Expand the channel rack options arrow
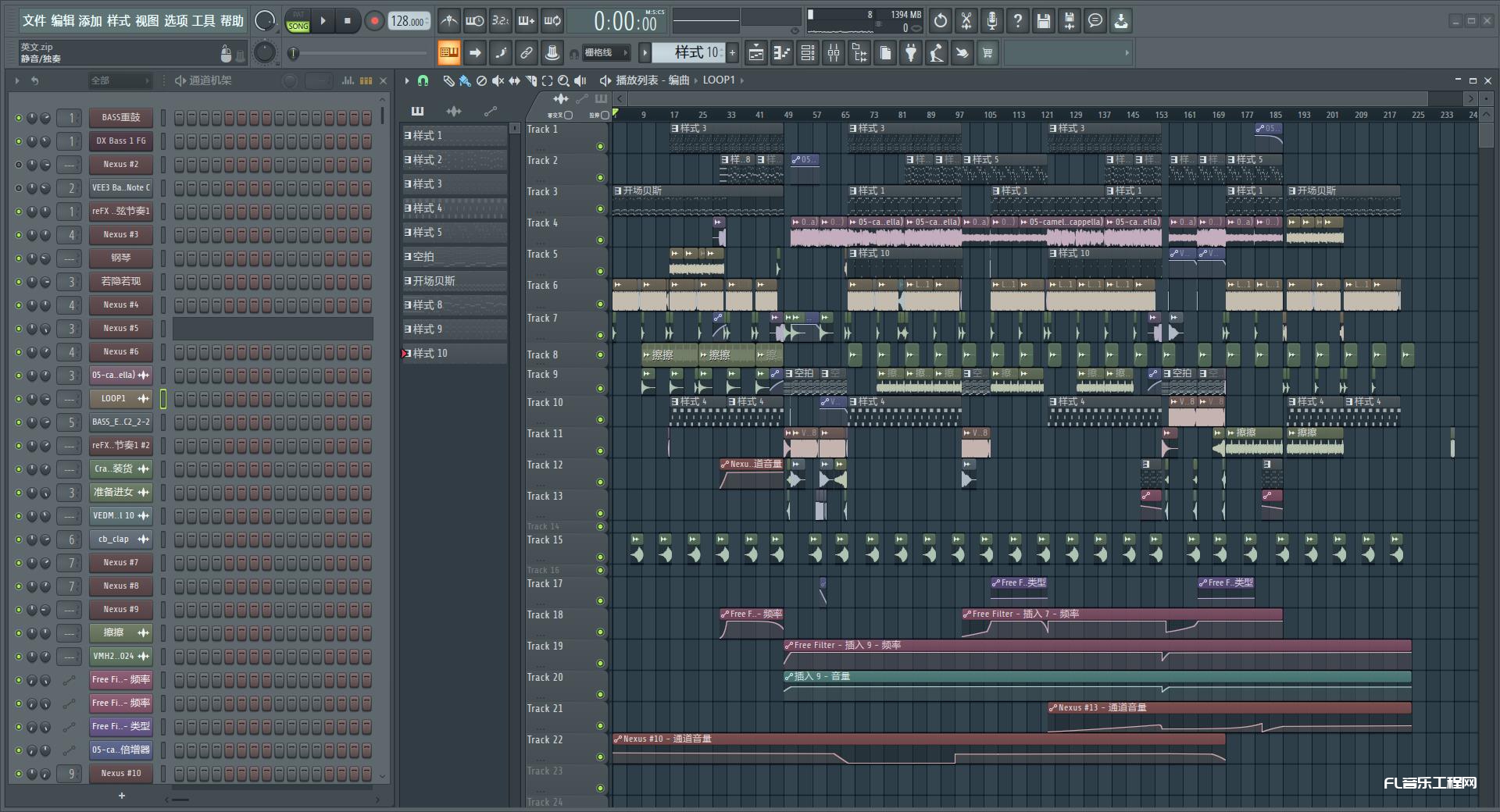Screen dimensions: 1500x812 [16, 80]
